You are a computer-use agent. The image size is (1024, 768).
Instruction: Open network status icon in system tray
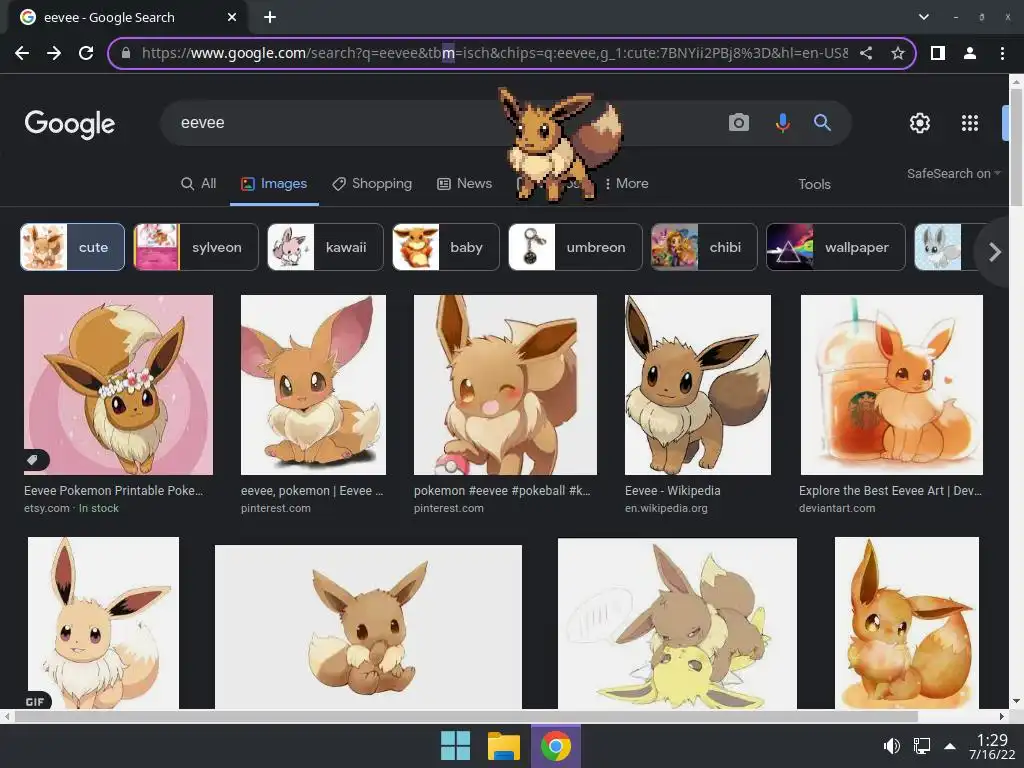(921, 746)
